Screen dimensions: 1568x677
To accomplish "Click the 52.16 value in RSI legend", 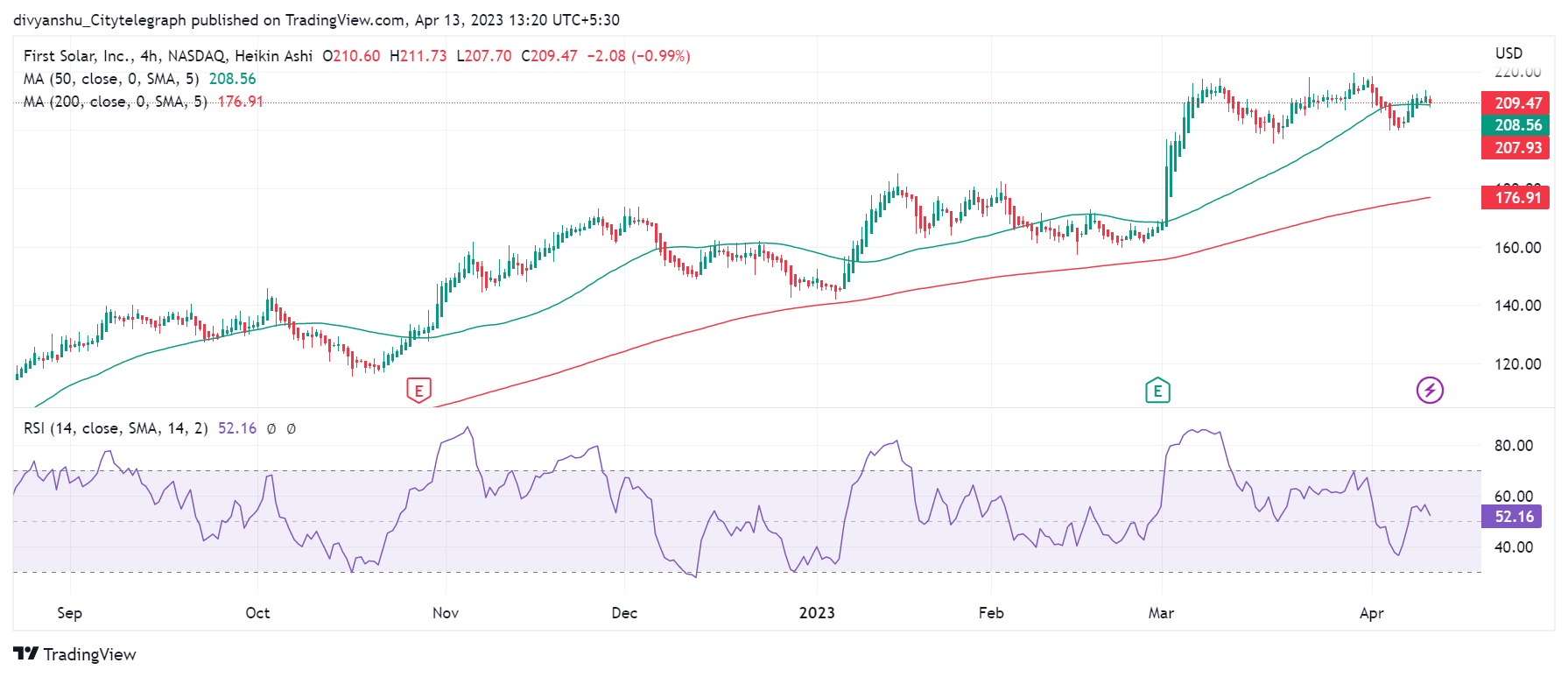I will [x=237, y=428].
